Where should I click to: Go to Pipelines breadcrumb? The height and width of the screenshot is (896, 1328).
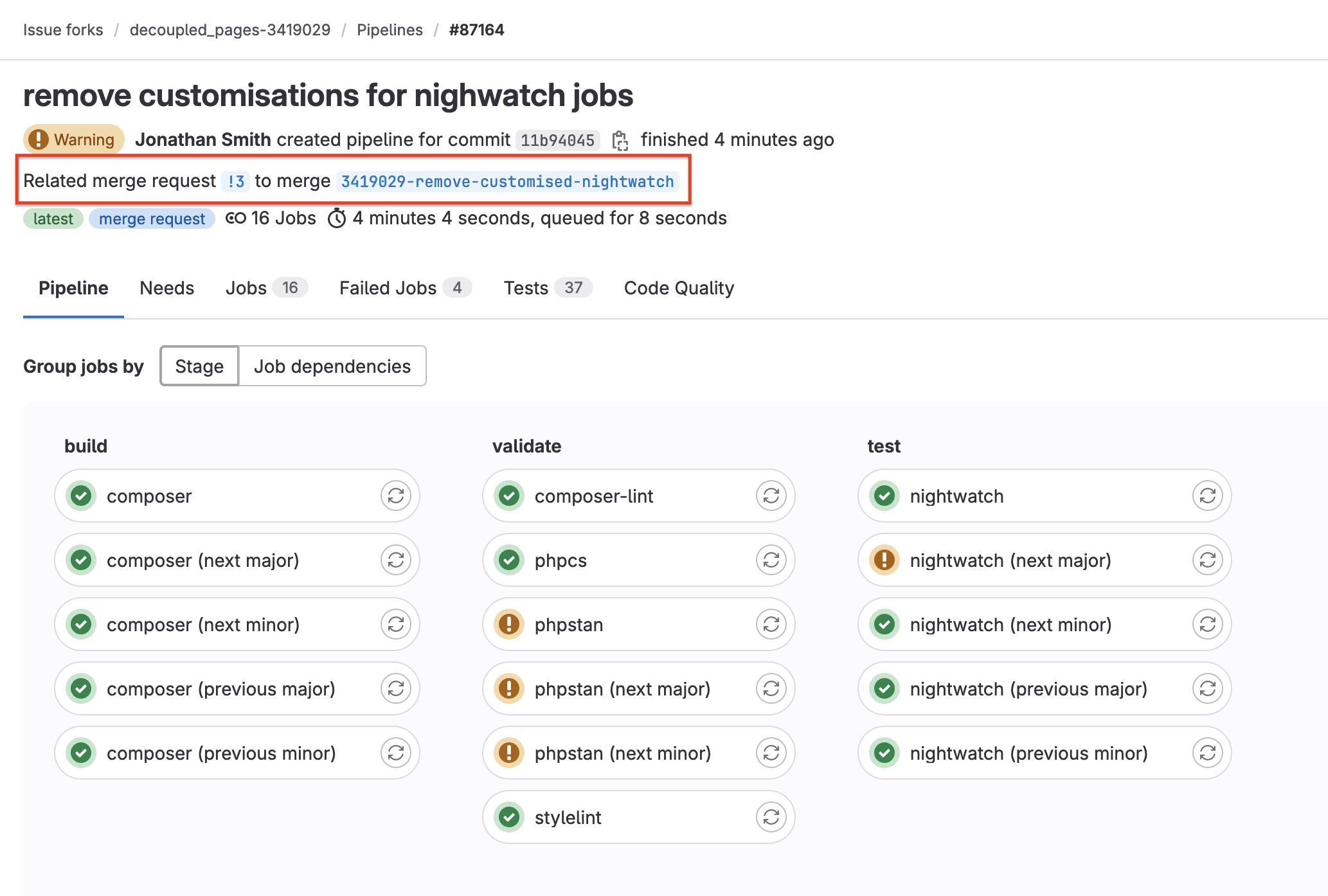(390, 30)
